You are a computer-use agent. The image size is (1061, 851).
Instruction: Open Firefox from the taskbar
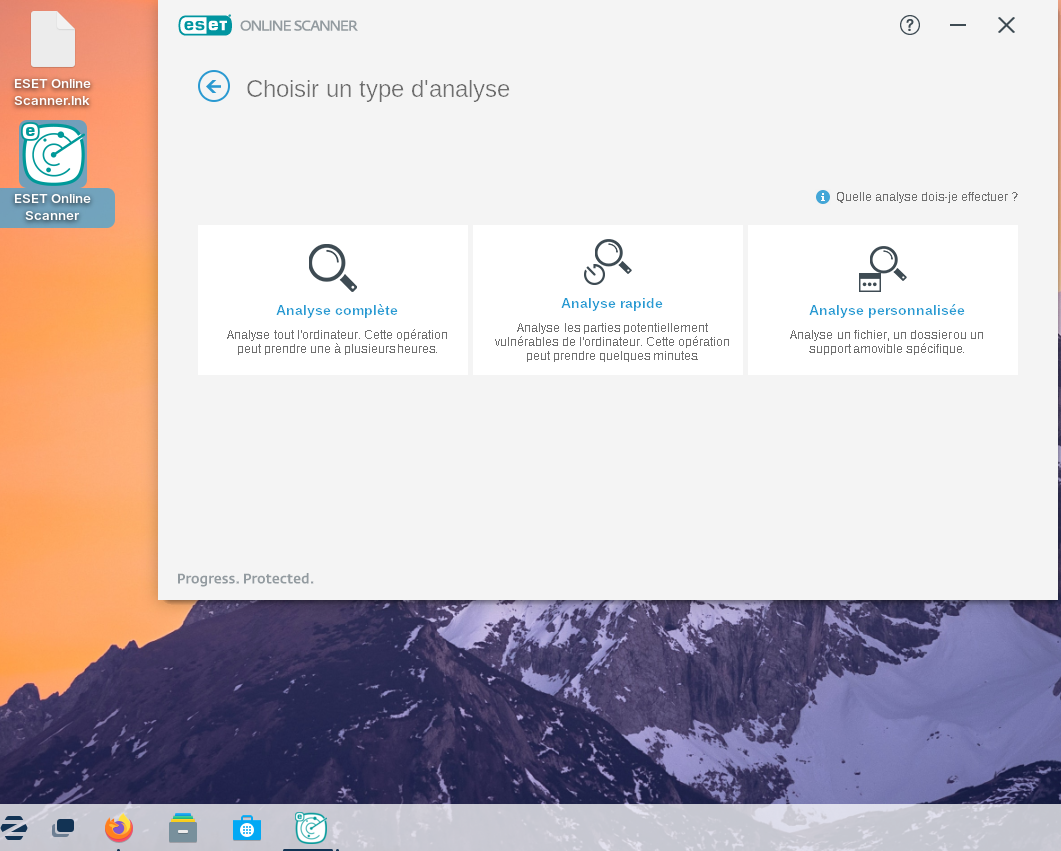(x=119, y=828)
